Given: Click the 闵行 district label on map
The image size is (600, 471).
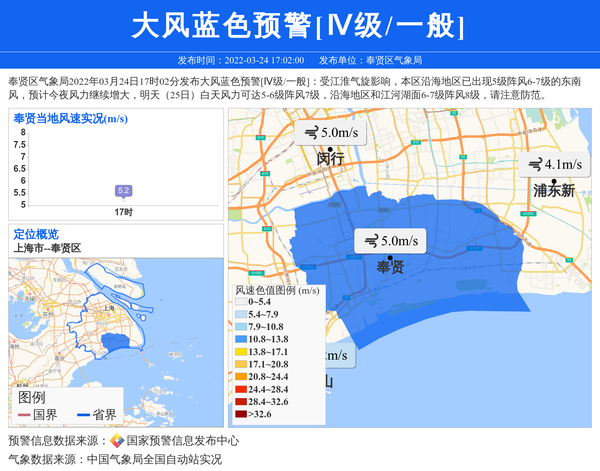Looking at the screenshot, I should pos(331,158).
